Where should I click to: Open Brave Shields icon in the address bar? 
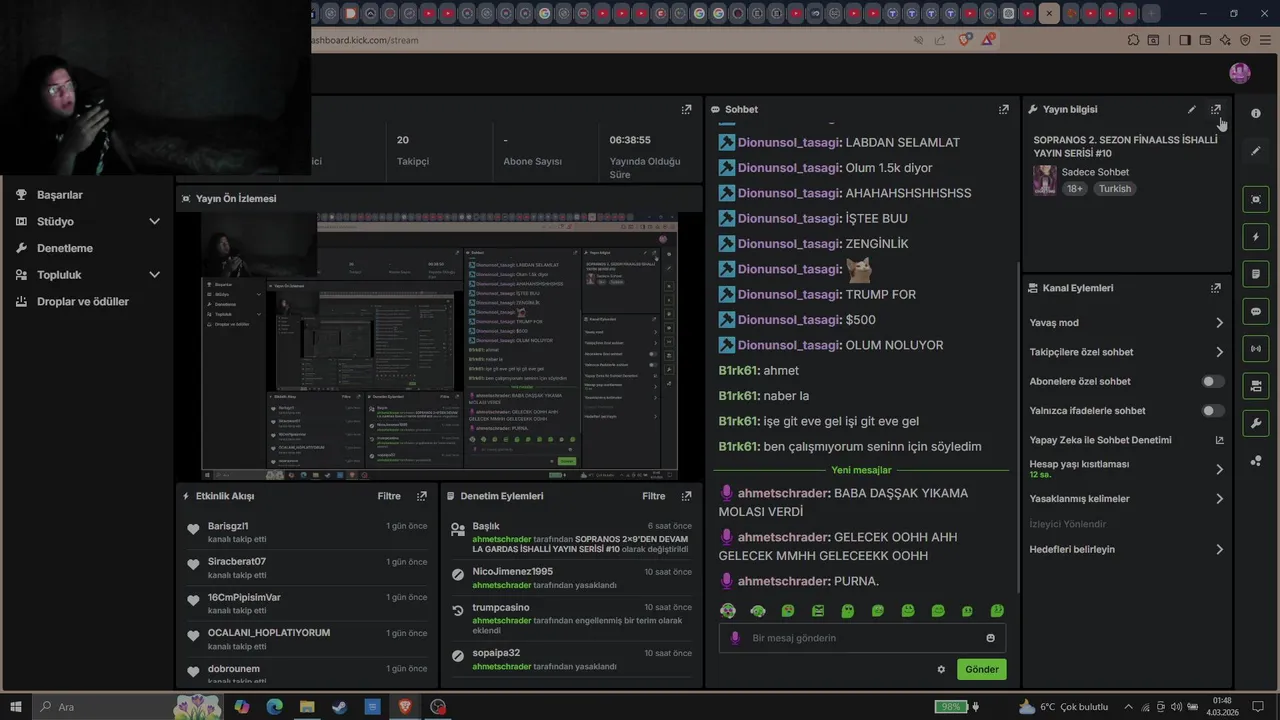pyautogui.click(x=965, y=40)
